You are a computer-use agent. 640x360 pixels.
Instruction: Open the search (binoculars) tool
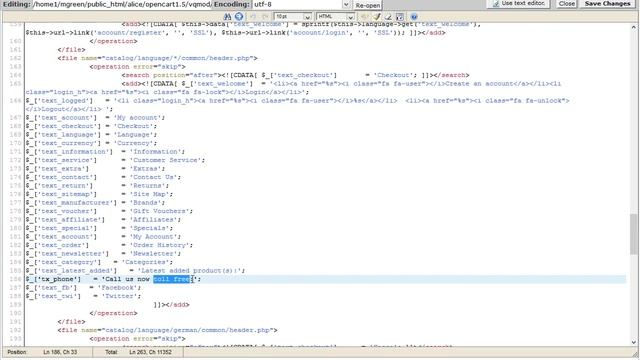[x=227, y=17]
